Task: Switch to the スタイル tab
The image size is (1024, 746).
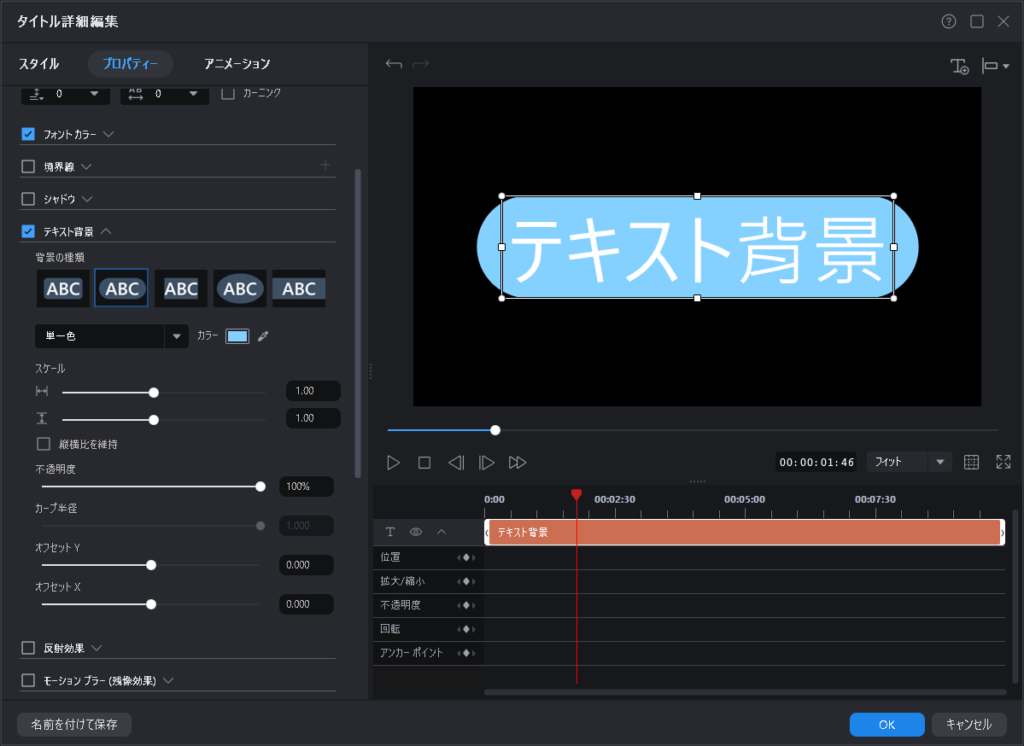Action: click(x=39, y=64)
